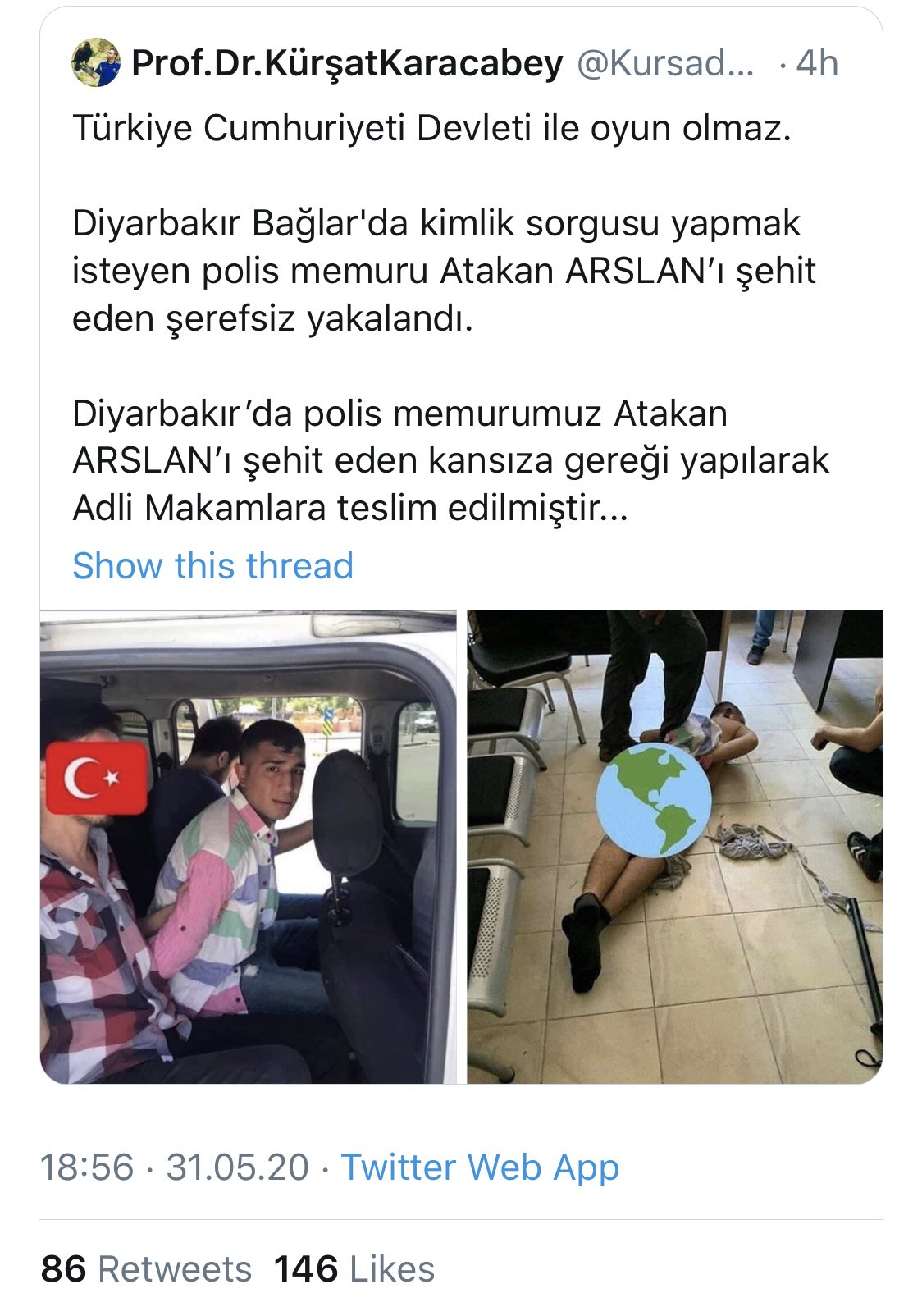View the 146 Likes list

coord(354,1268)
